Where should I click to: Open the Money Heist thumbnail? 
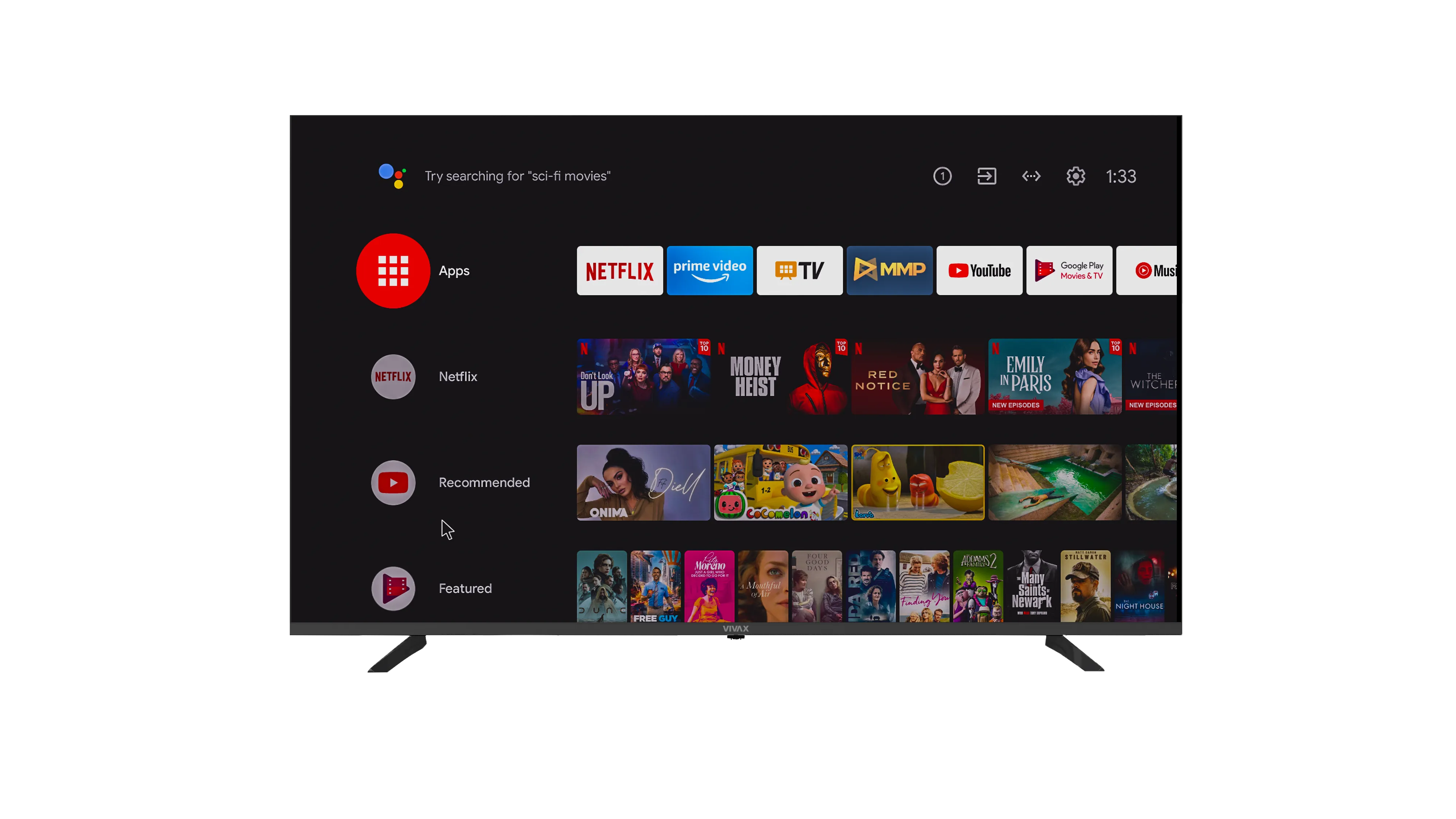[x=780, y=376]
